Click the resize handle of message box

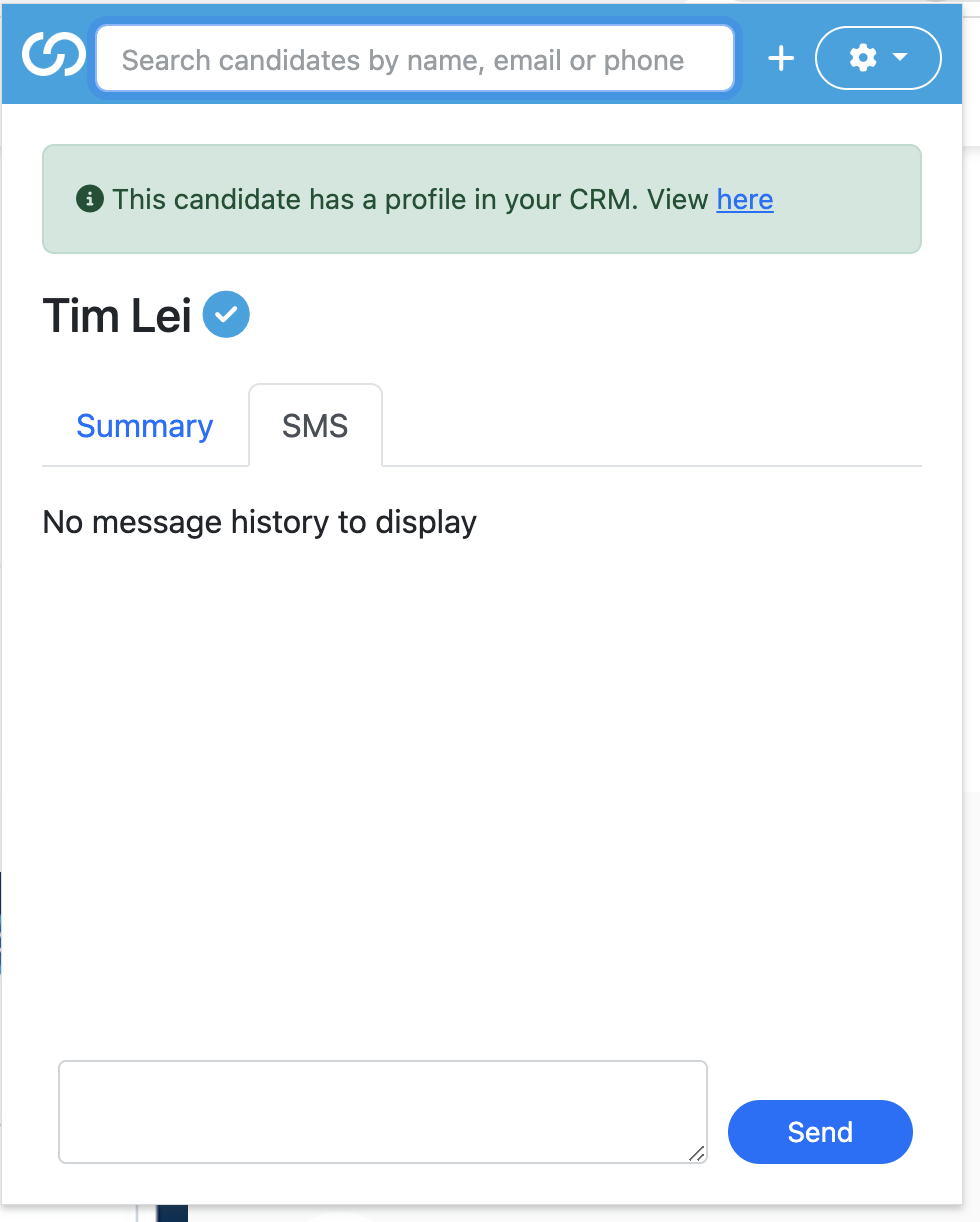click(x=696, y=1153)
